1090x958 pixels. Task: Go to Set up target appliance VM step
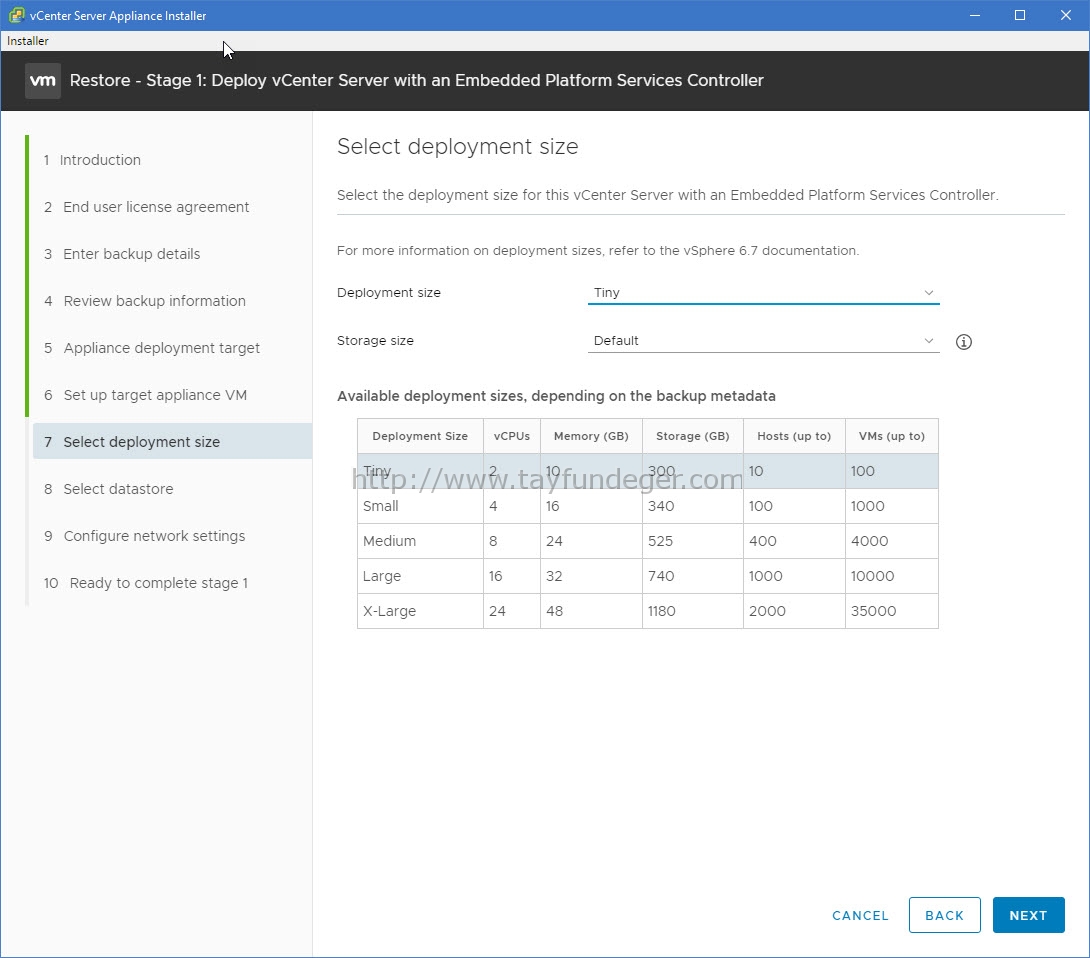(146, 395)
